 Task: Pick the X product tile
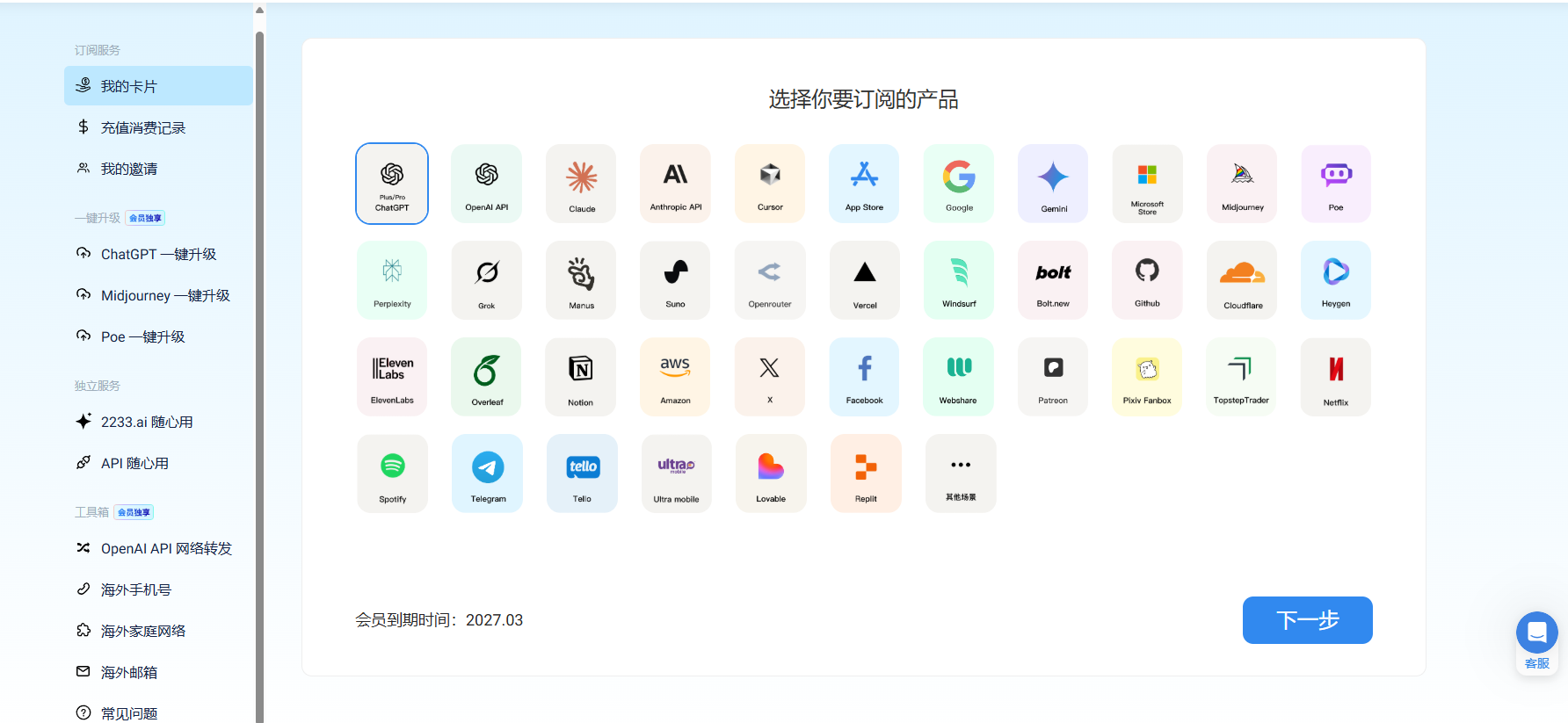tap(770, 377)
